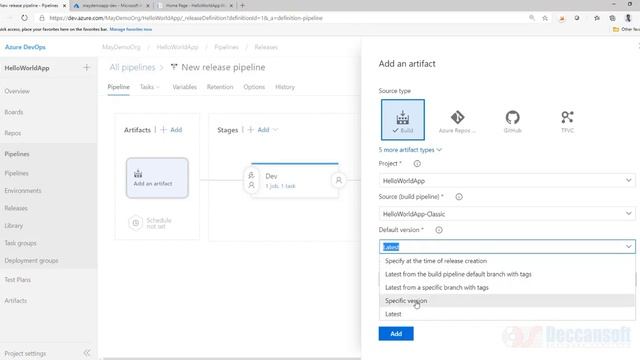Show info for Source build pipeline field
The width and height of the screenshot is (640, 360).
(459, 197)
